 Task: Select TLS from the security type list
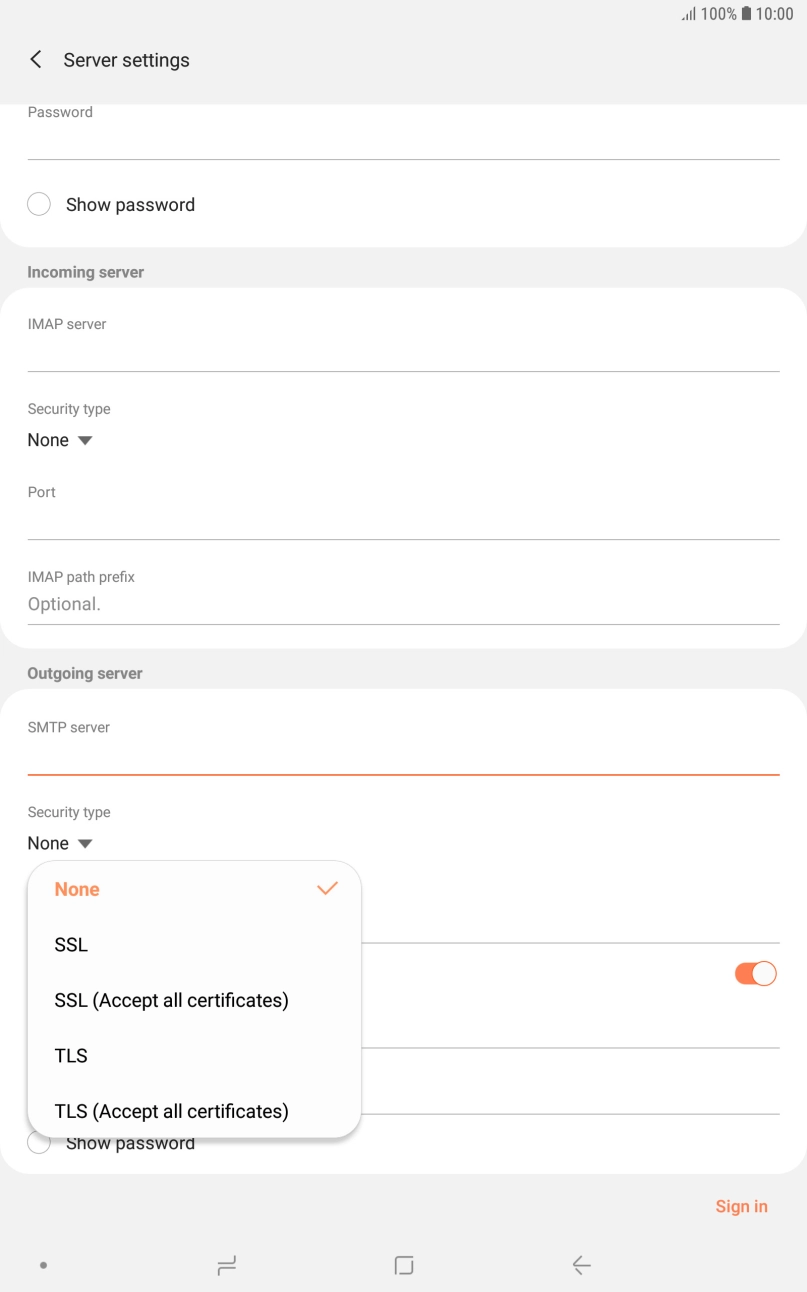[x=71, y=1055]
